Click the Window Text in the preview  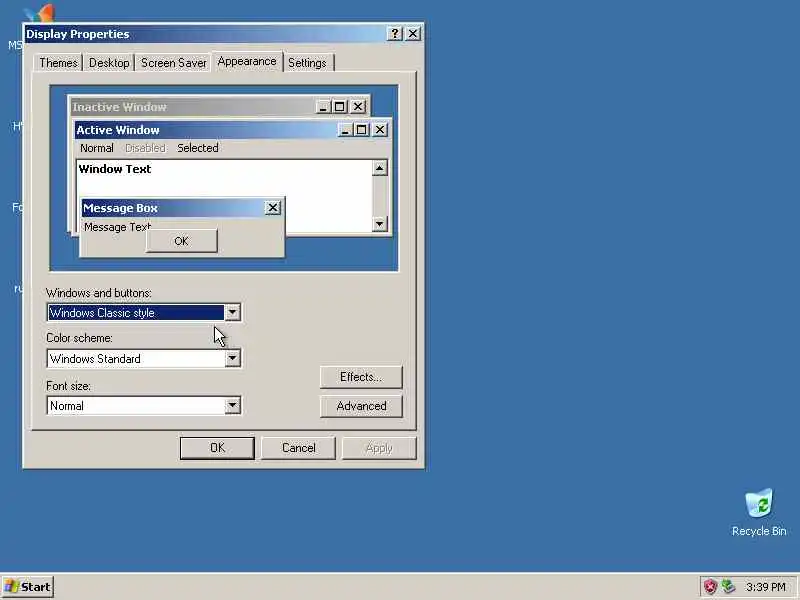(115, 169)
